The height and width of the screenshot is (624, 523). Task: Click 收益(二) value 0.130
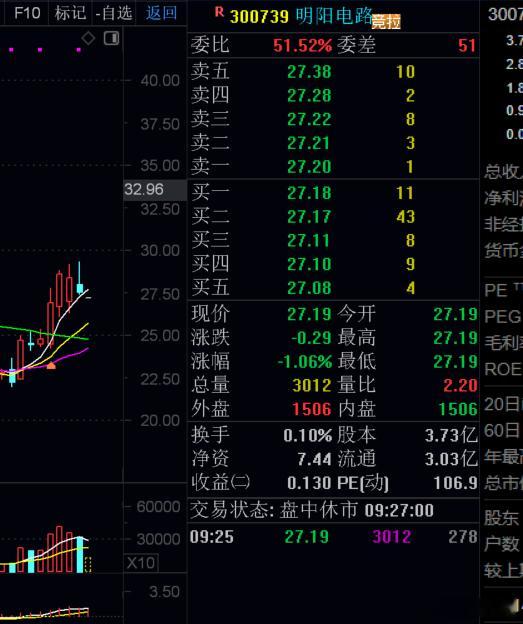tap(309, 483)
